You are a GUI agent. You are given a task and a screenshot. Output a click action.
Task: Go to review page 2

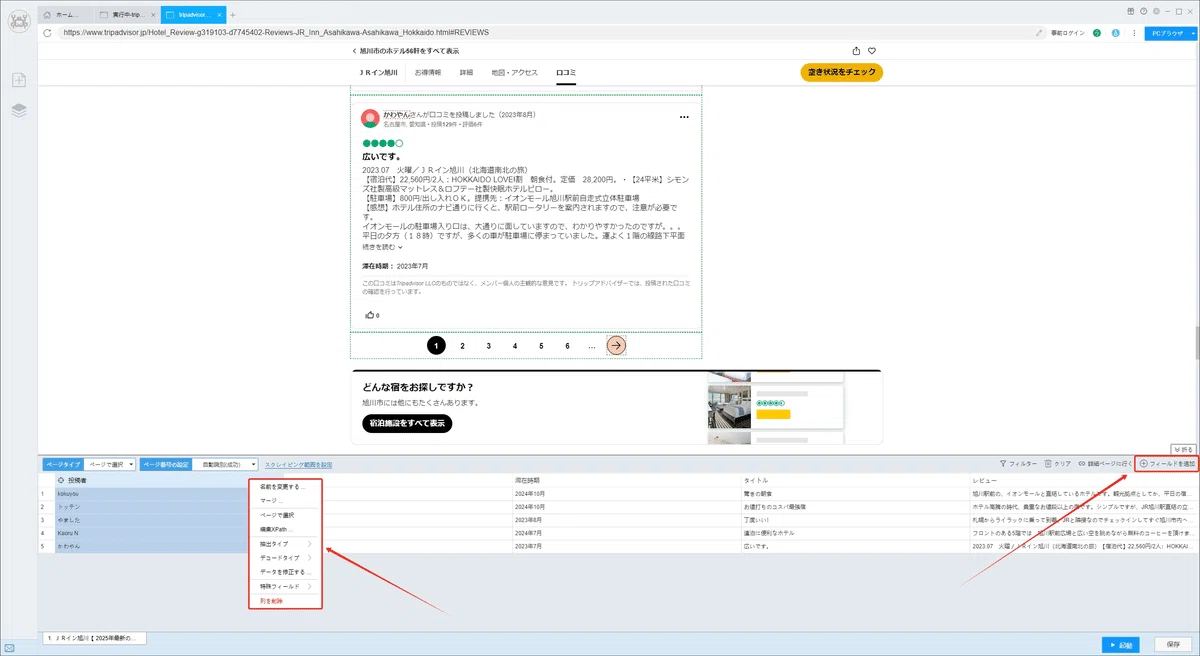(x=462, y=345)
